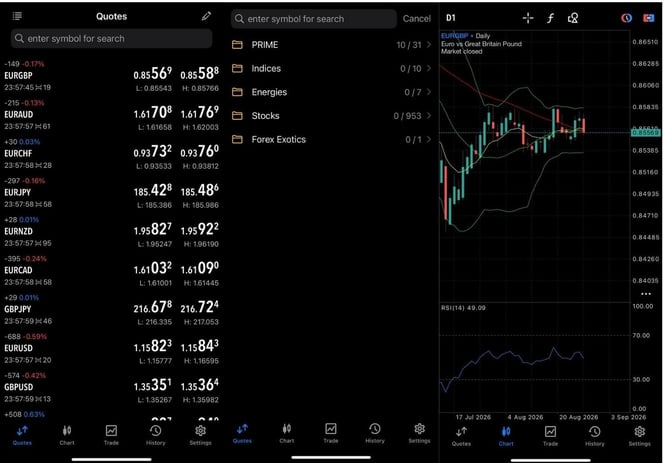This screenshot has width=664, height=463.
Task: Open Trade tab in left screen bar
Action: [x=111, y=435]
